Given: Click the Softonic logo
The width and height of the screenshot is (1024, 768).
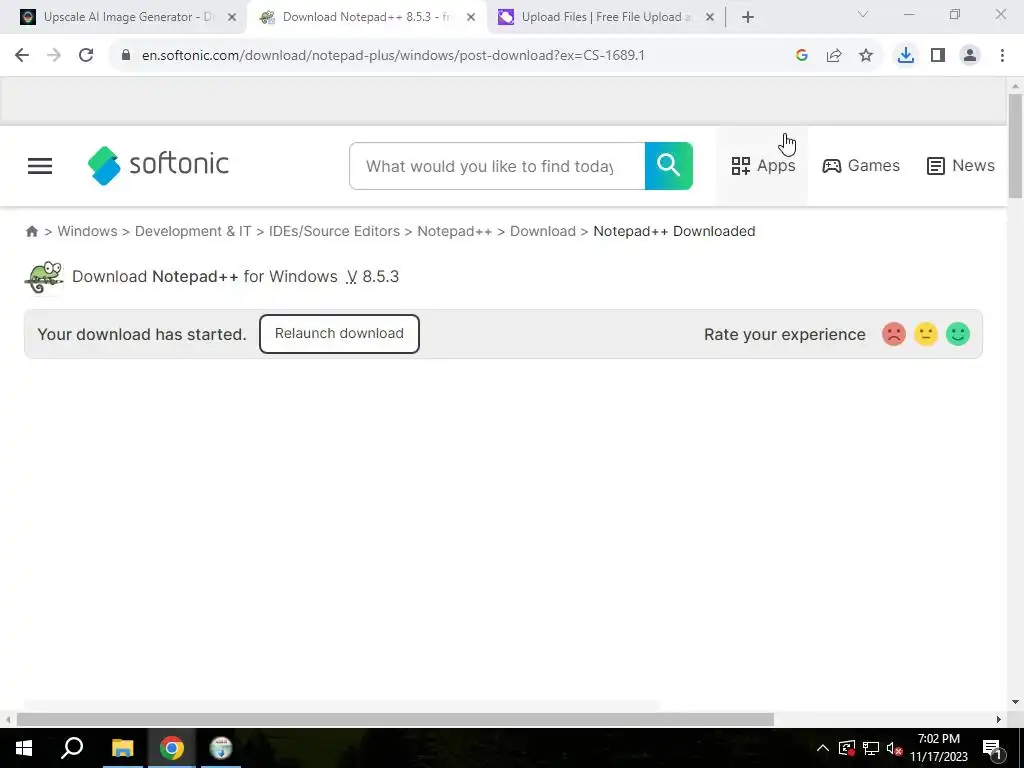Looking at the screenshot, I should tap(158, 165).
